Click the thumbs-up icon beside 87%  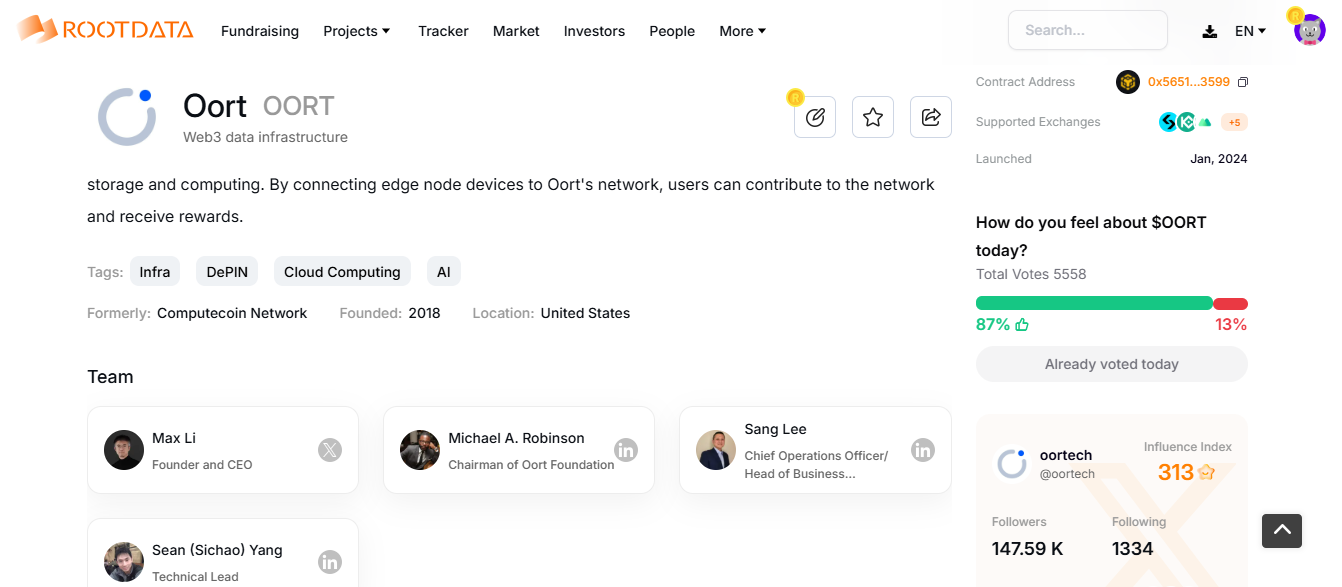tap(1022, 324)
